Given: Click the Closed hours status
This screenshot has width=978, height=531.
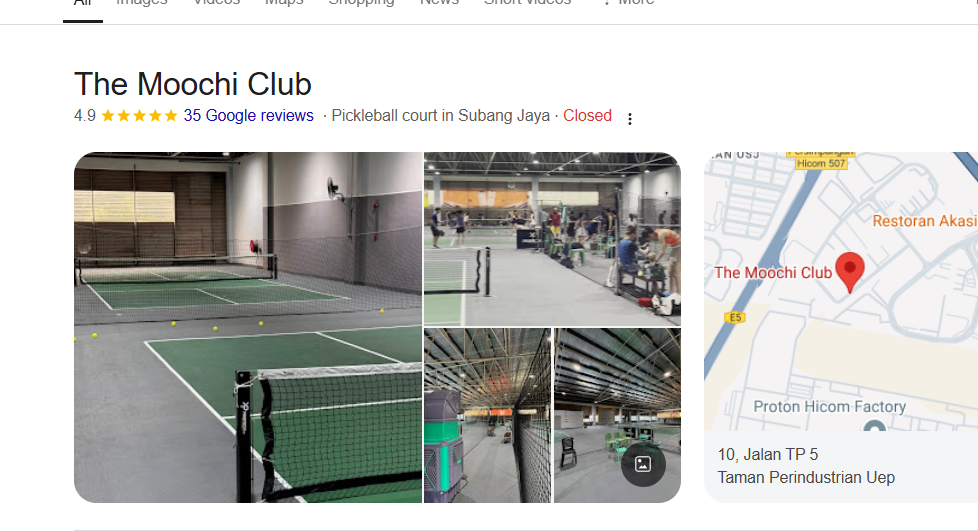Looking at the screenshot, I should coord(587,115).
